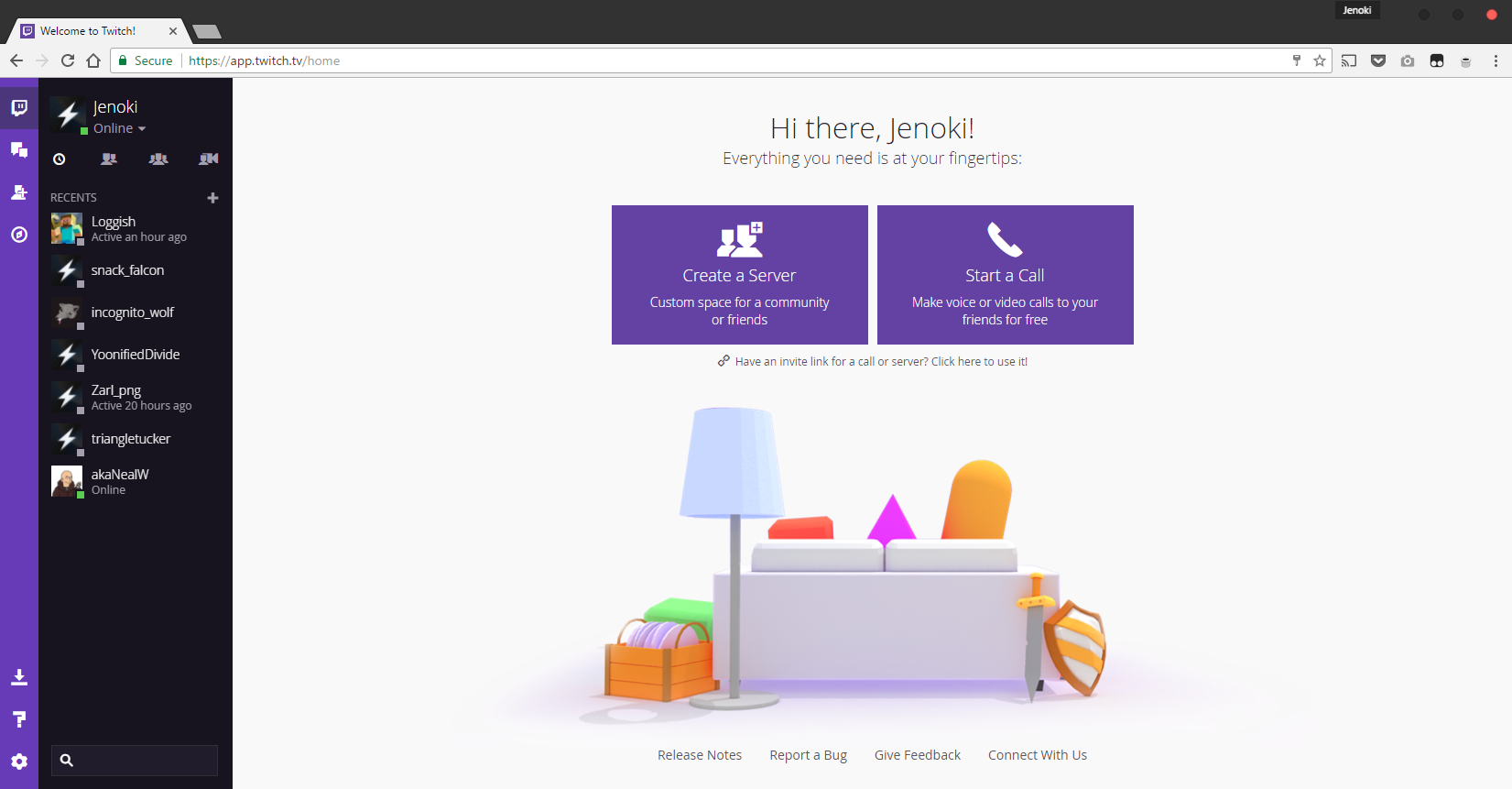
Task: Open conversation with triangletucker
Action: tap(136, 439)
